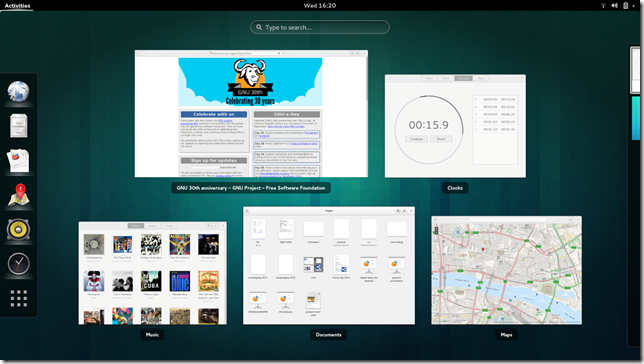The image size is (644, 364).
Task: Click the URL bar in GNU browser window
Action: [x=246, y=53]
